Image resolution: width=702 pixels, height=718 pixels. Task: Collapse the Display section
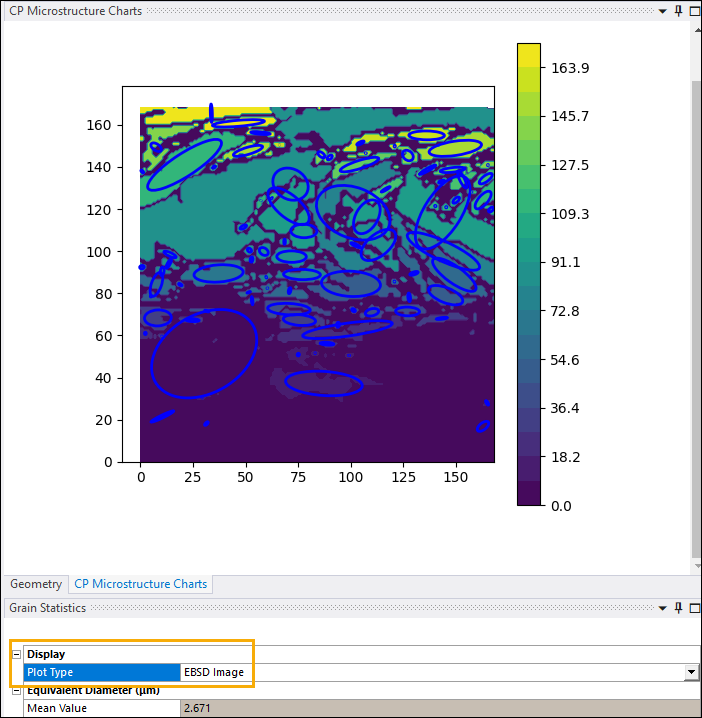click(x=16, y=654)
